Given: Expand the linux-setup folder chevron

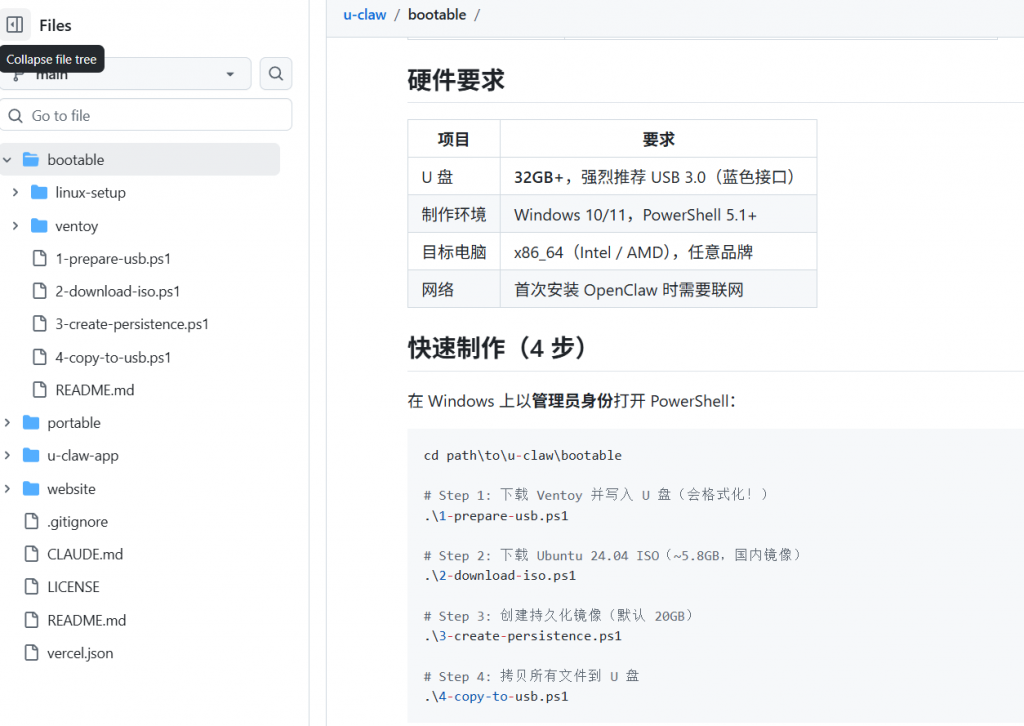Looking at the screenshot, I should [x=15, y=193].
